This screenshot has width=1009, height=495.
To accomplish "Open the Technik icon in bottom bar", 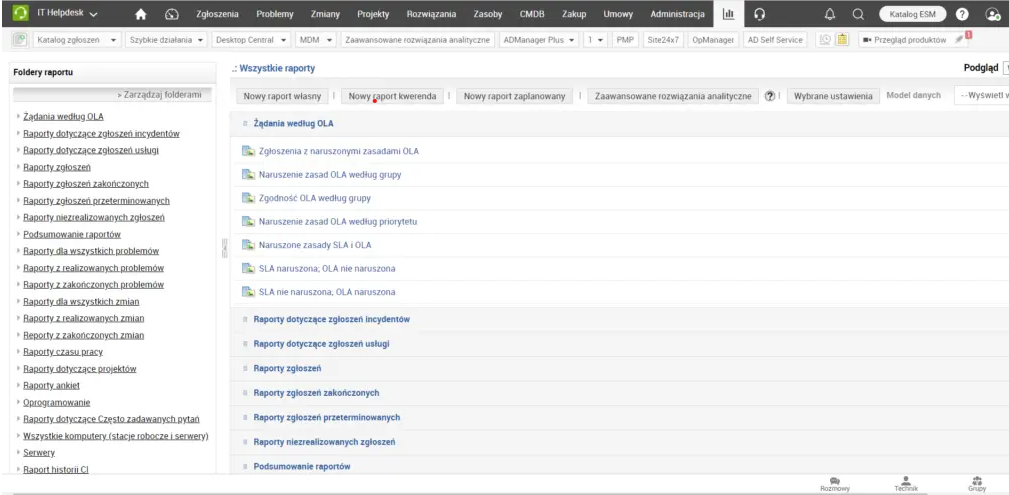I will (905, 484).
